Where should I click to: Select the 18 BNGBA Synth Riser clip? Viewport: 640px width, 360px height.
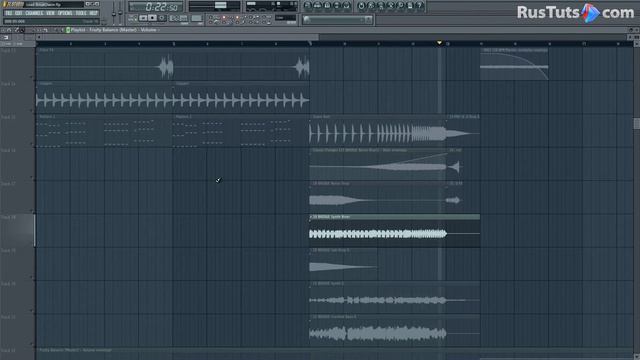pyautogui.click(x=394, y=231)
